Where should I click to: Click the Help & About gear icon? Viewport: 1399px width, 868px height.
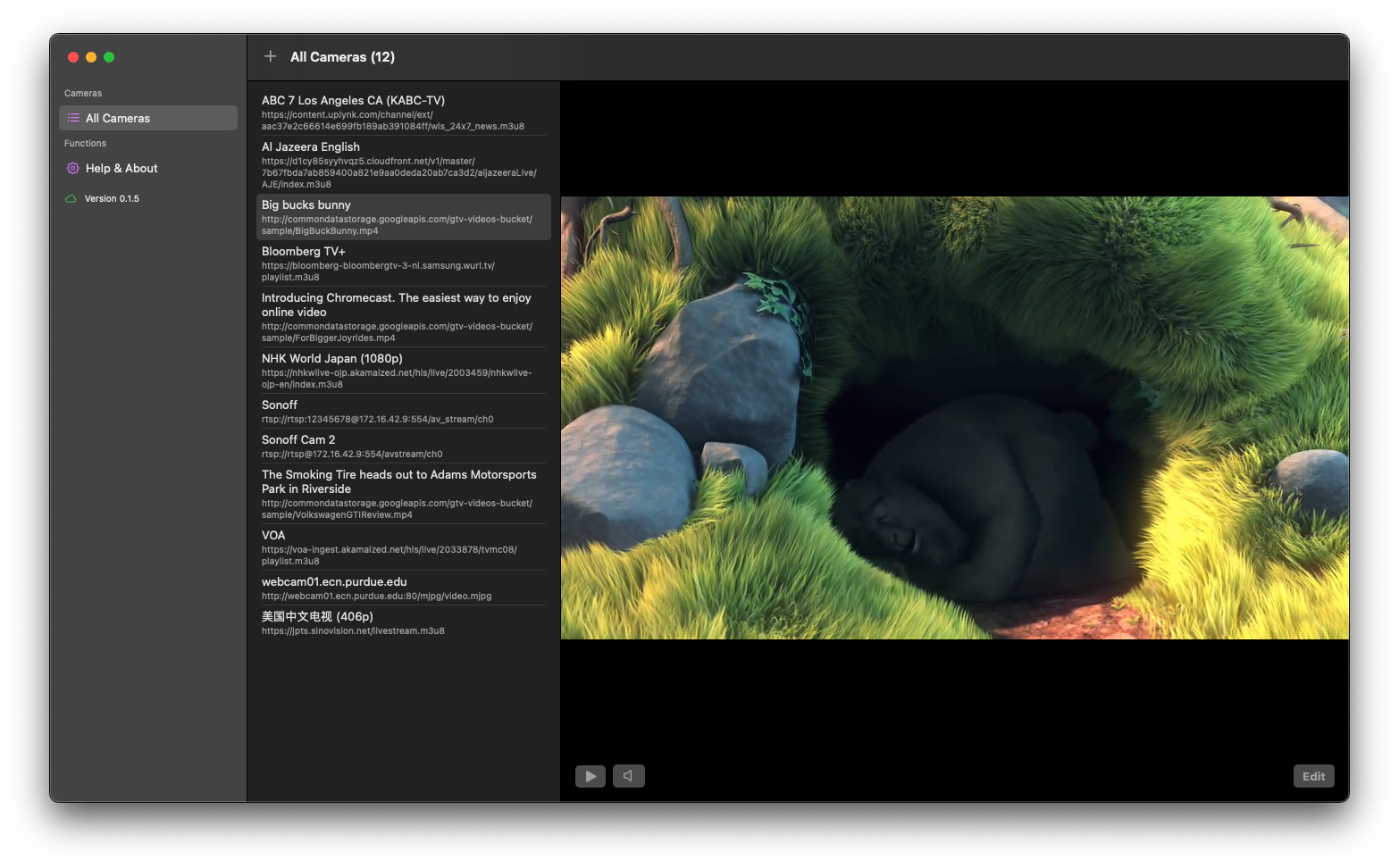pyautogui.click(x=73, y=168)
